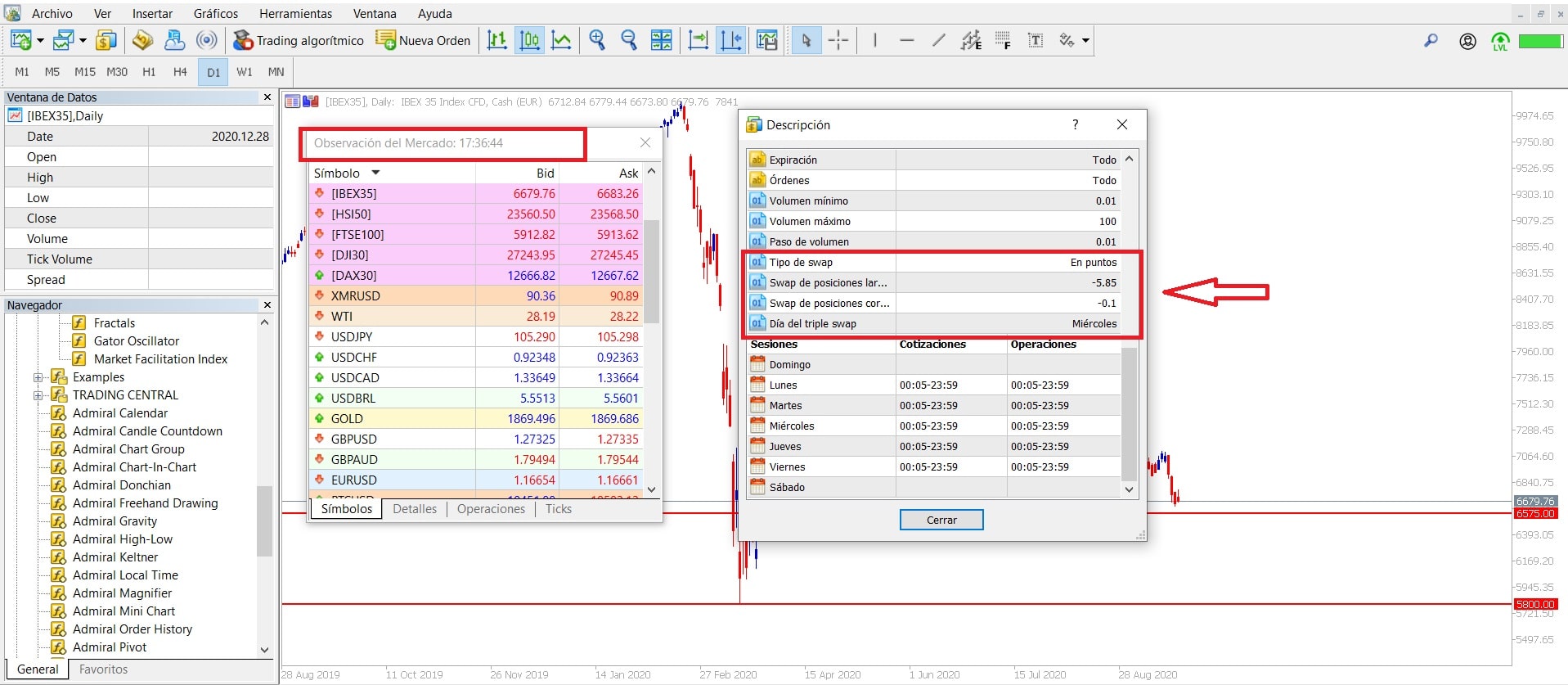Open the Insertar menu
The width and height of the screenshot is (1568, 685).
[x=152, y=14]
